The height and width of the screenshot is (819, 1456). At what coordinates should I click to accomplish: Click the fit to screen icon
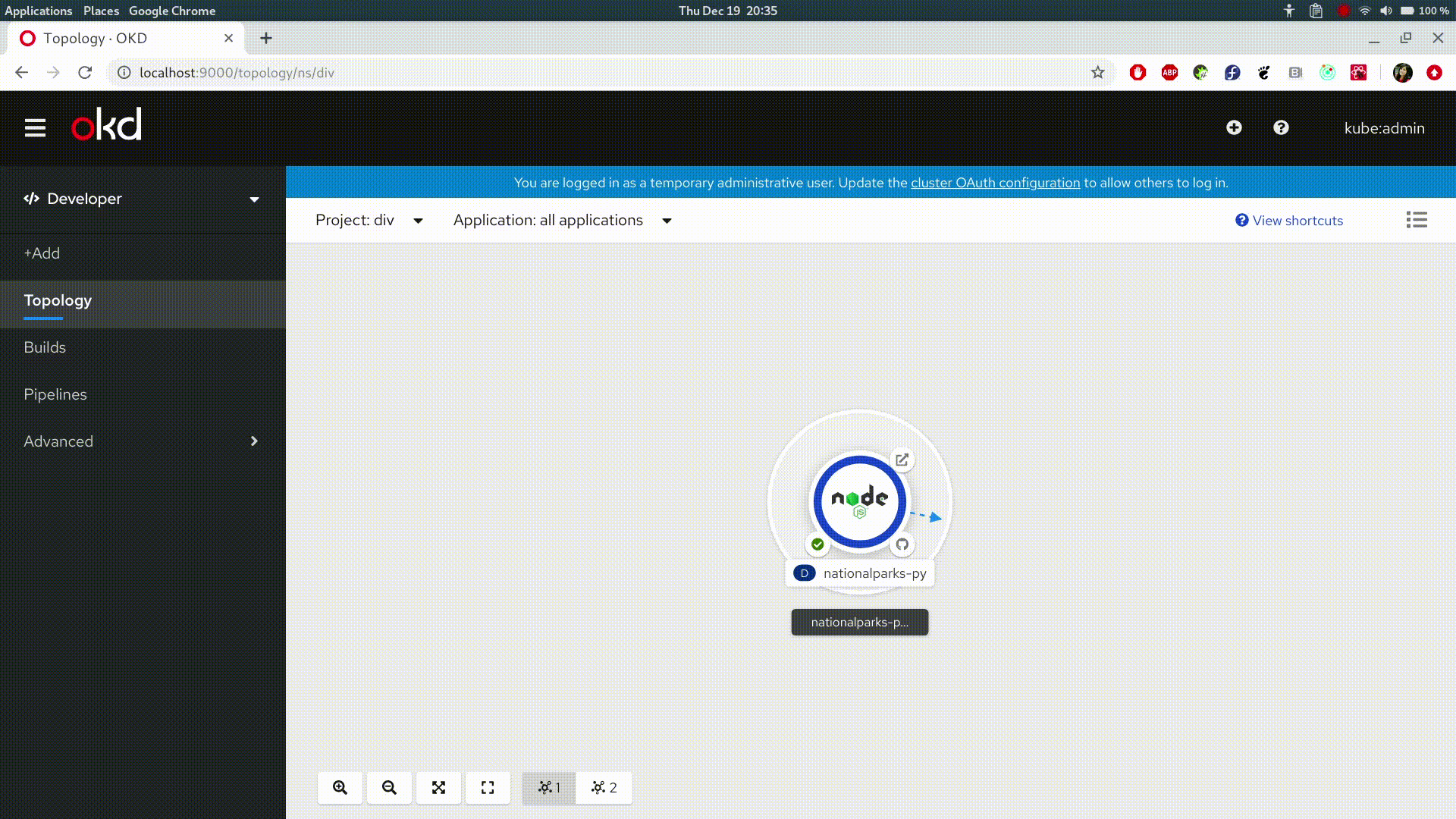438,788
